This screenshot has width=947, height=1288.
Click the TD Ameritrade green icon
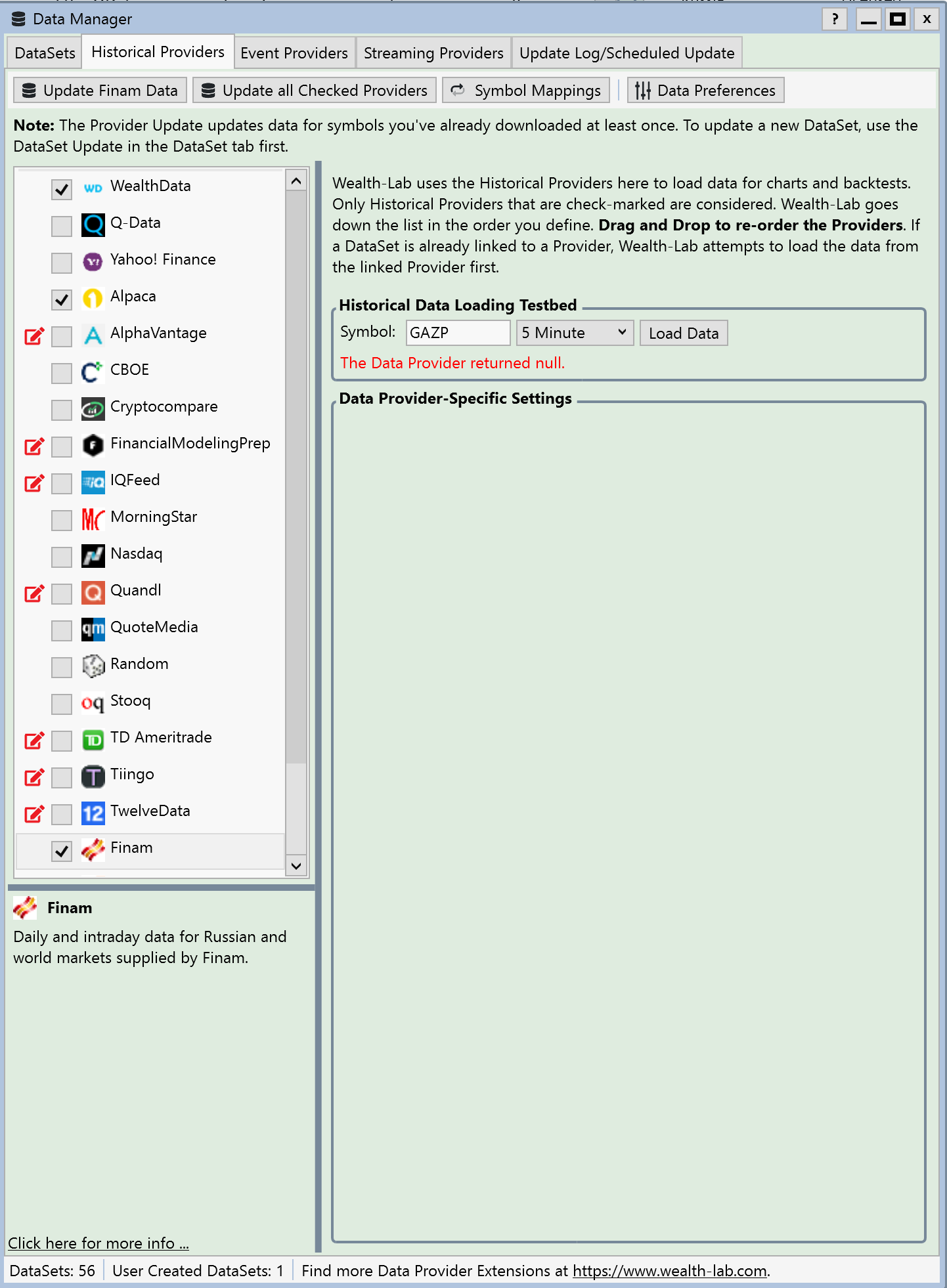(93, 740)
